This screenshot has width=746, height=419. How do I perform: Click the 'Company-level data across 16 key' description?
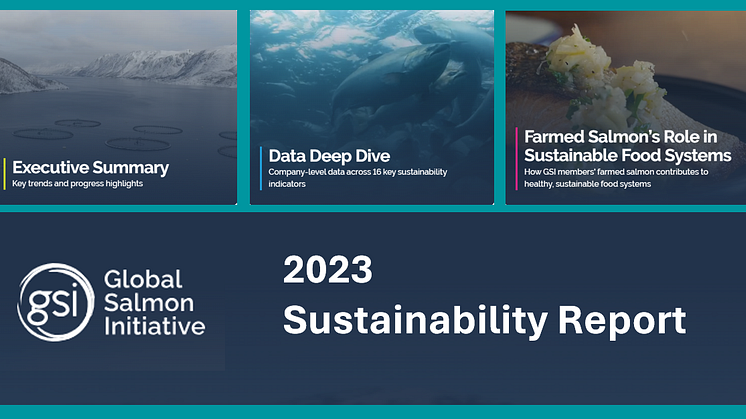click(357, 173)
